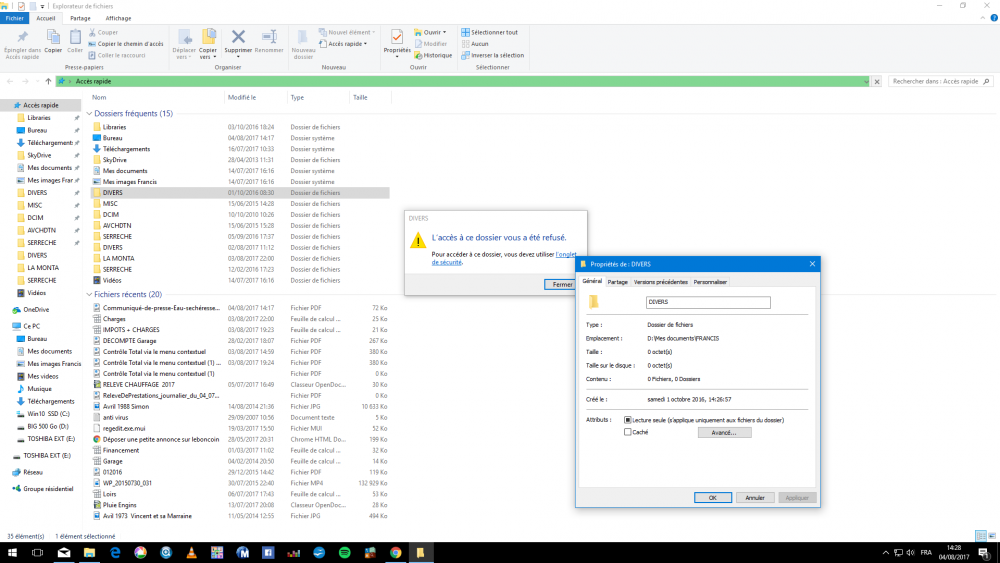The height and width of the screenshot is (563, 1000).
Task: Open the address bar history dropdown
Action: tap(866, 81)
